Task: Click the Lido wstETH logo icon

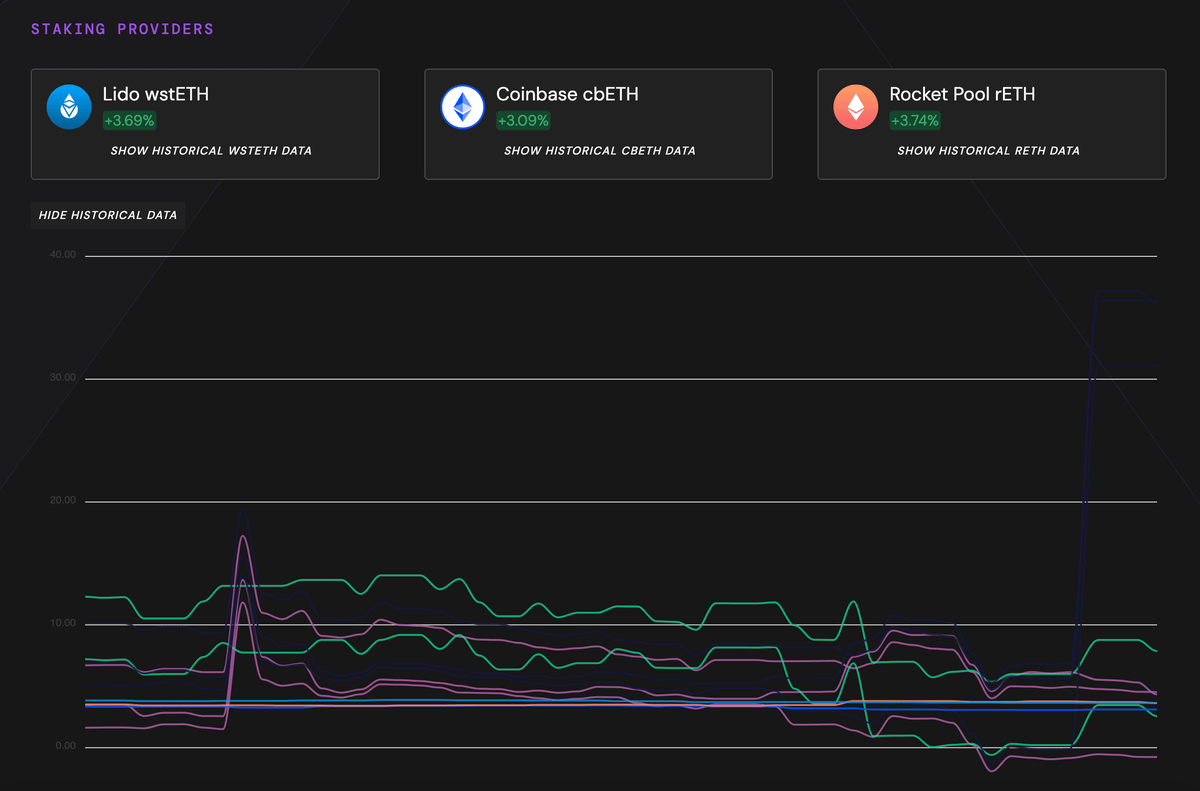Action: coord(69,107)
